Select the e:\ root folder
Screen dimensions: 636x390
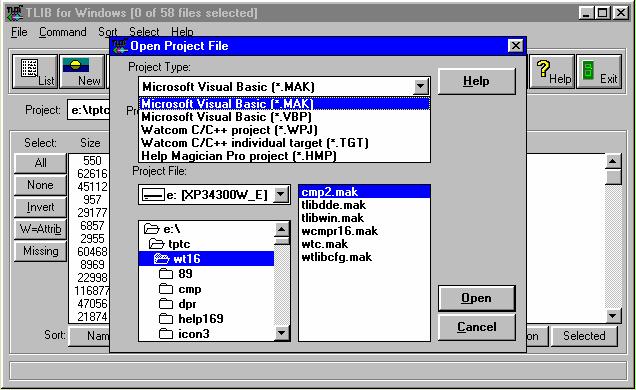(x=207, y=229)
